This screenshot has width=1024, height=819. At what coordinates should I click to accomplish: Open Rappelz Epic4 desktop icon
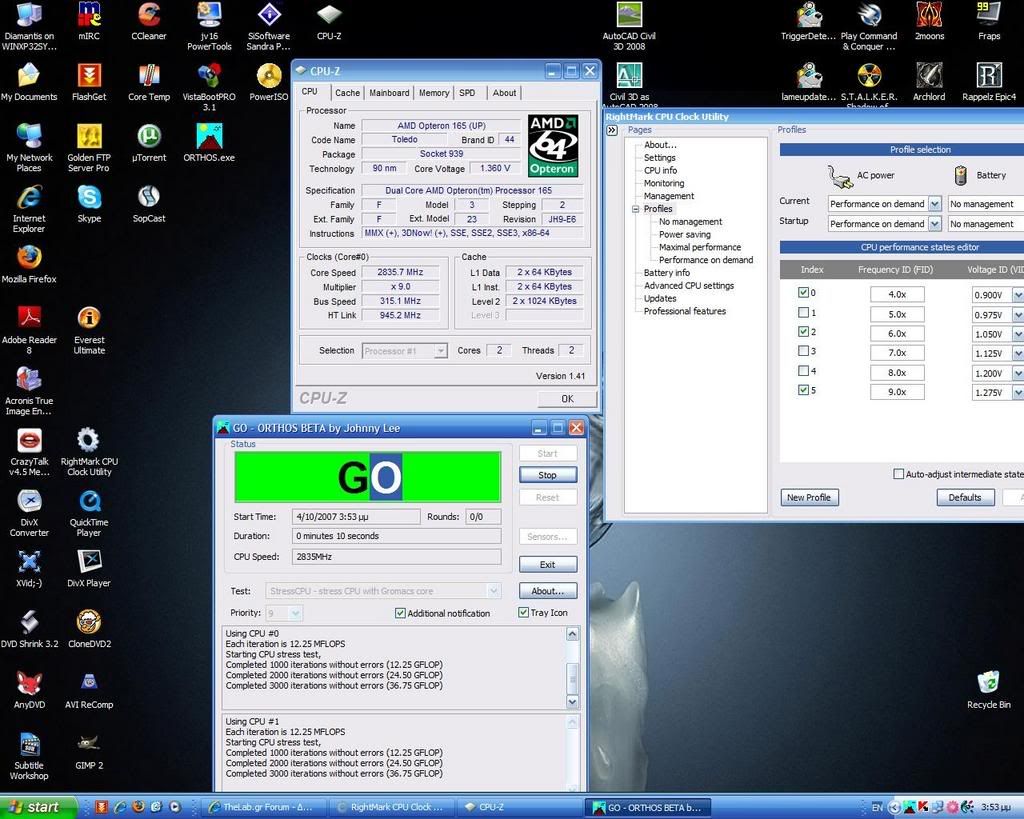click(x=989, y=82)
